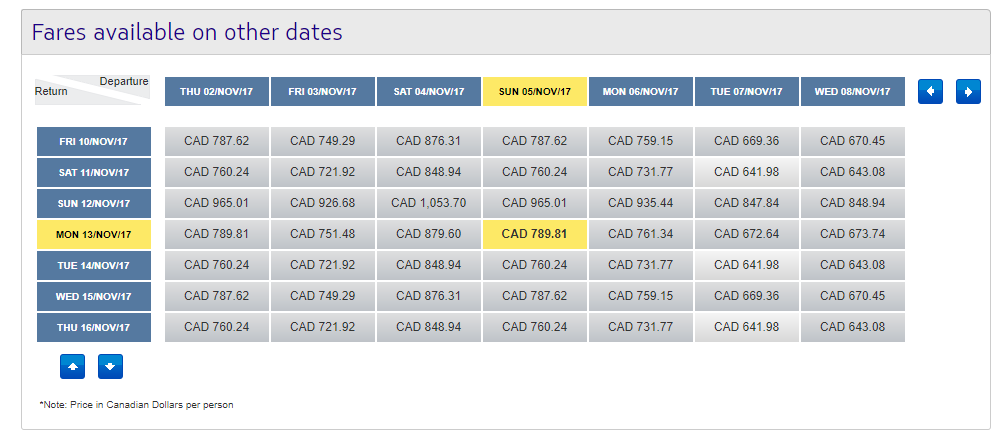This screenshot has height=438, width=998.
Task: Pick CAD 731.77 fare in TUE 14/NOV row
Action: (641, 265)
